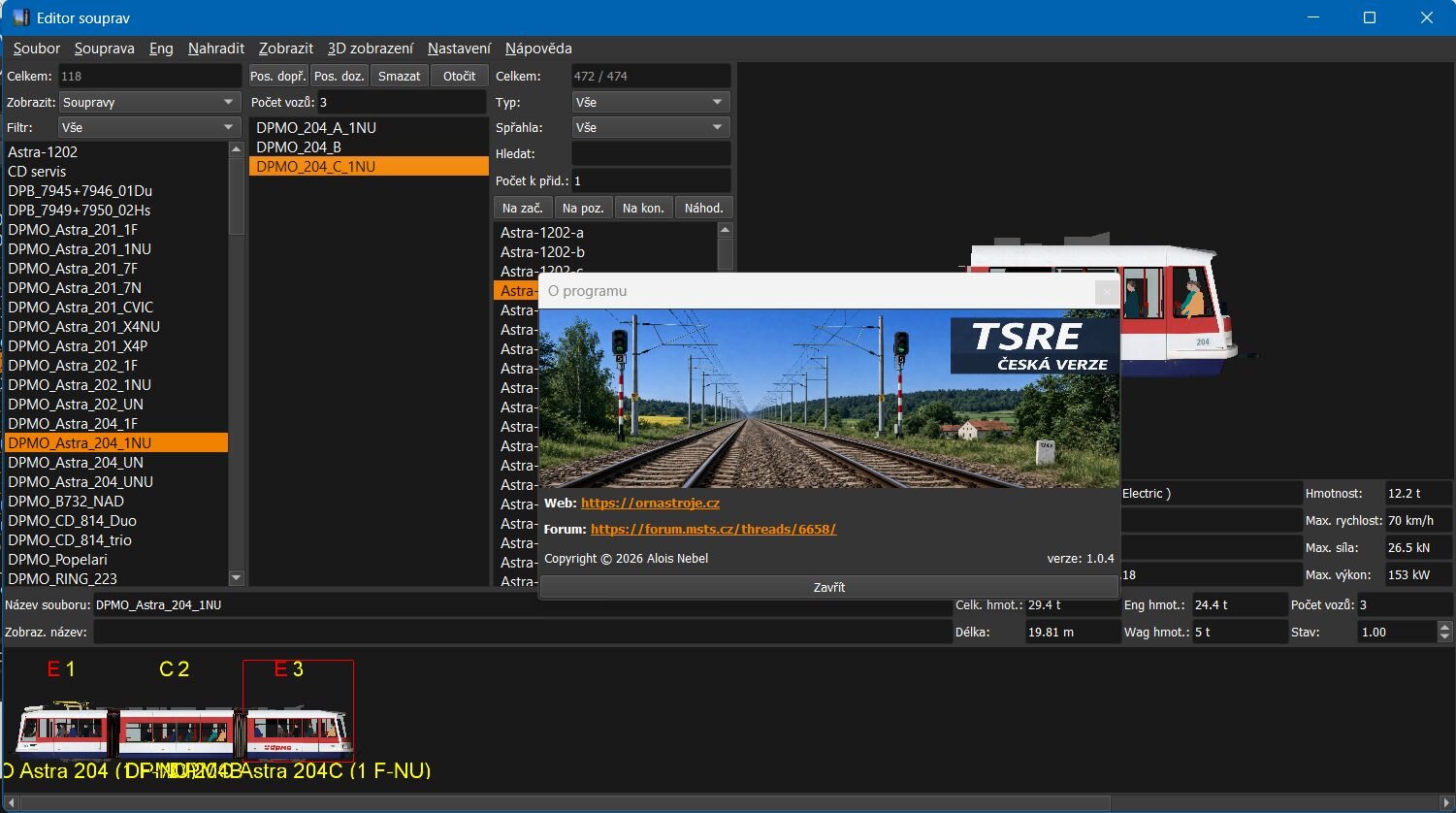
Task: Click the Stav stepper down arrow
Action: pos(1445,637)
